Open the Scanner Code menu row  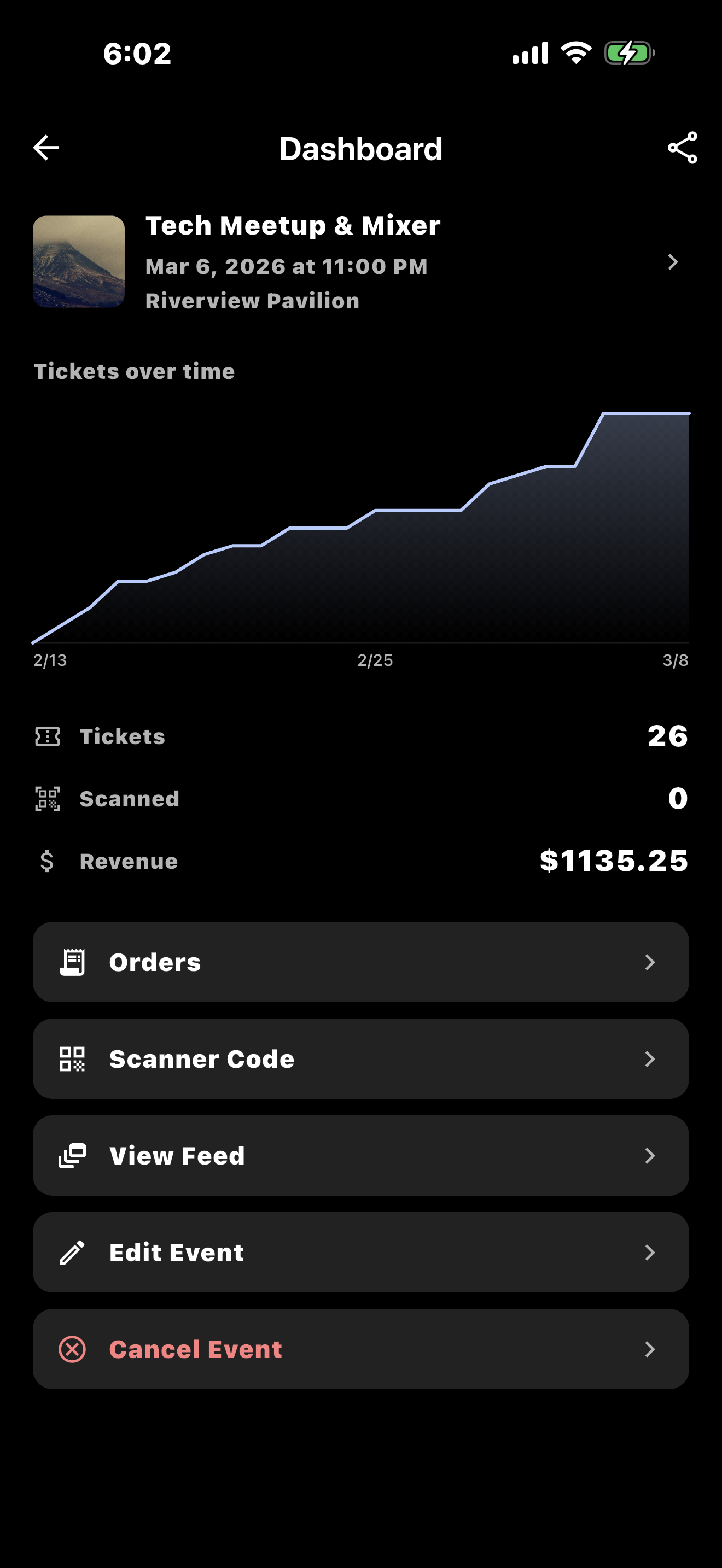coord(361,1059)
